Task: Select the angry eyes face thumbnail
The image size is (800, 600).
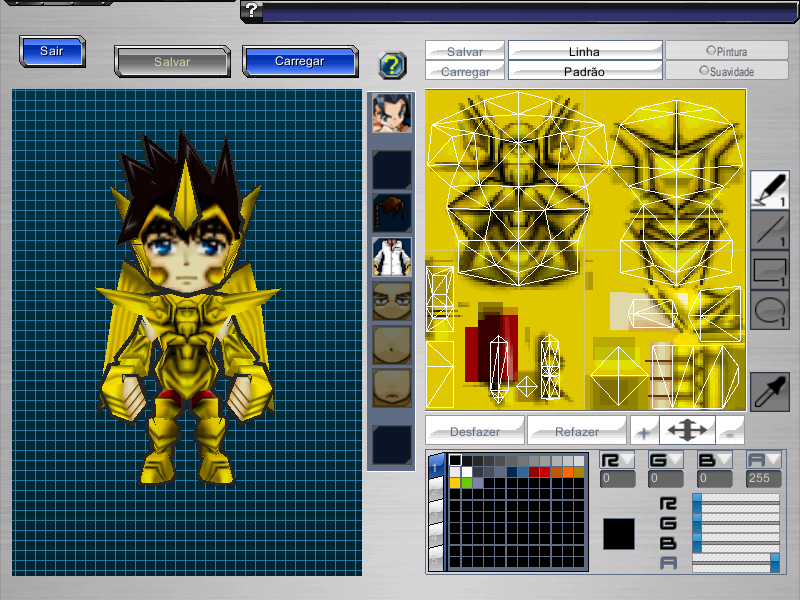Action: coord(392,301)
